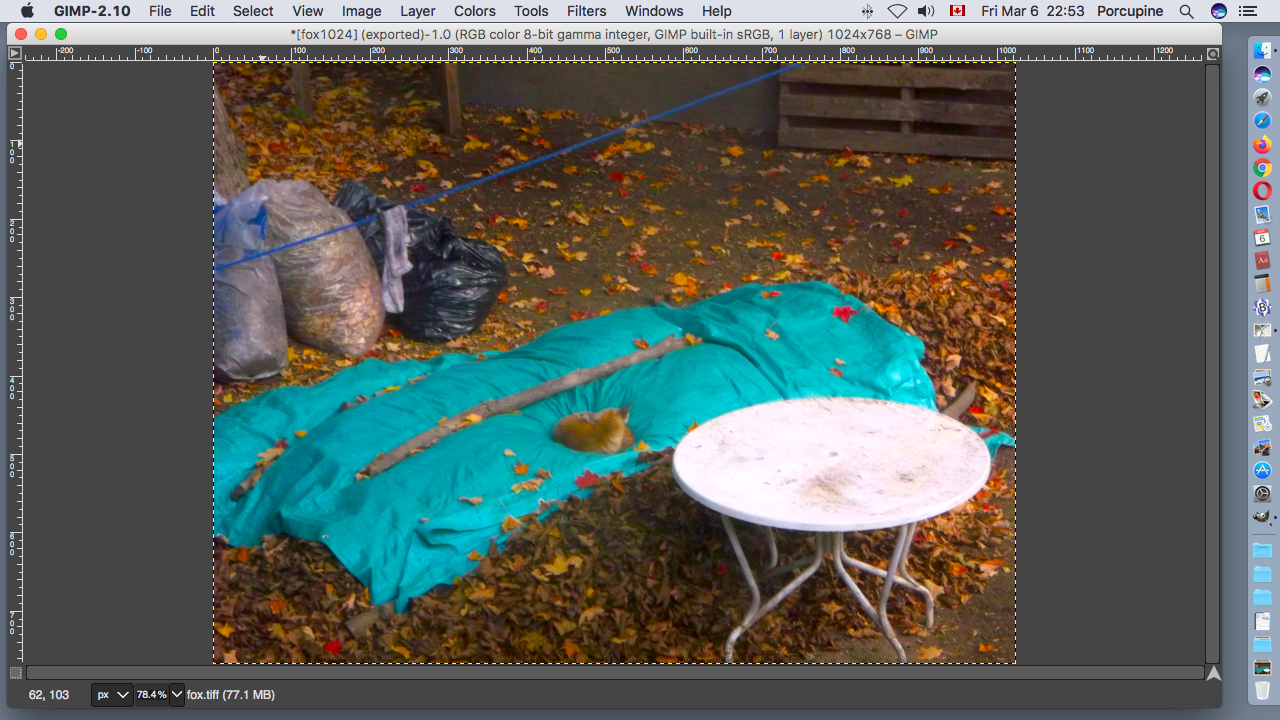Open the Tools menu

(x=531, y=11)
